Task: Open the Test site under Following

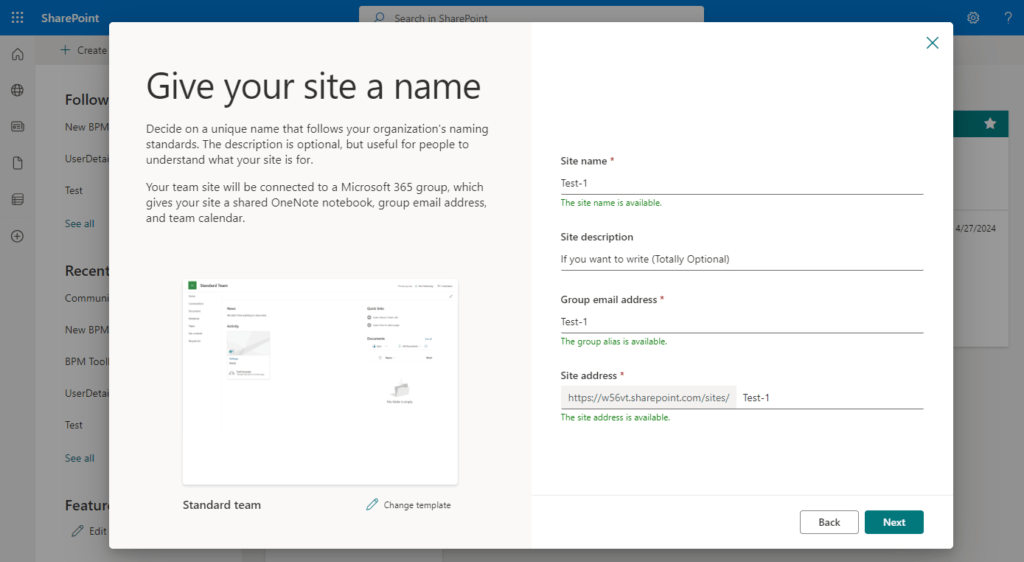Action: 74,191
